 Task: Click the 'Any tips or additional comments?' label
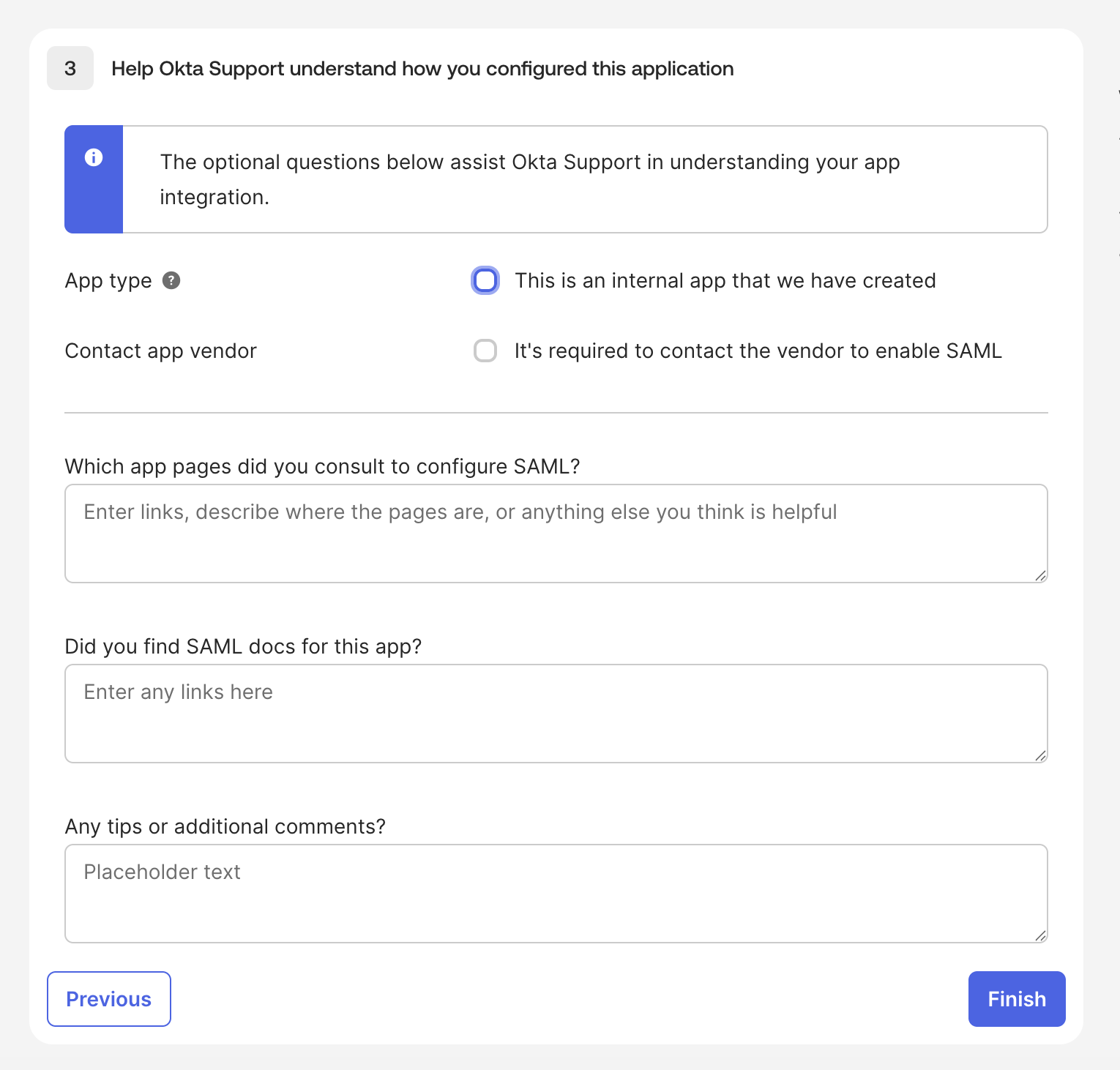(x=225, y=826)
